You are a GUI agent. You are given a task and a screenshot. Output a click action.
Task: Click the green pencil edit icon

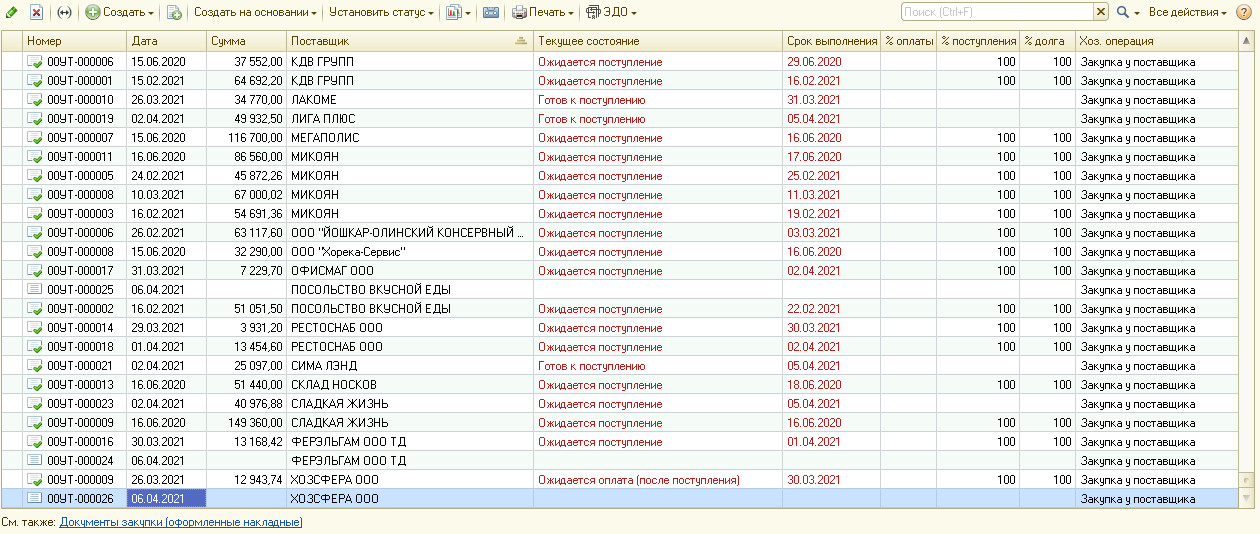tap(12, 12)
